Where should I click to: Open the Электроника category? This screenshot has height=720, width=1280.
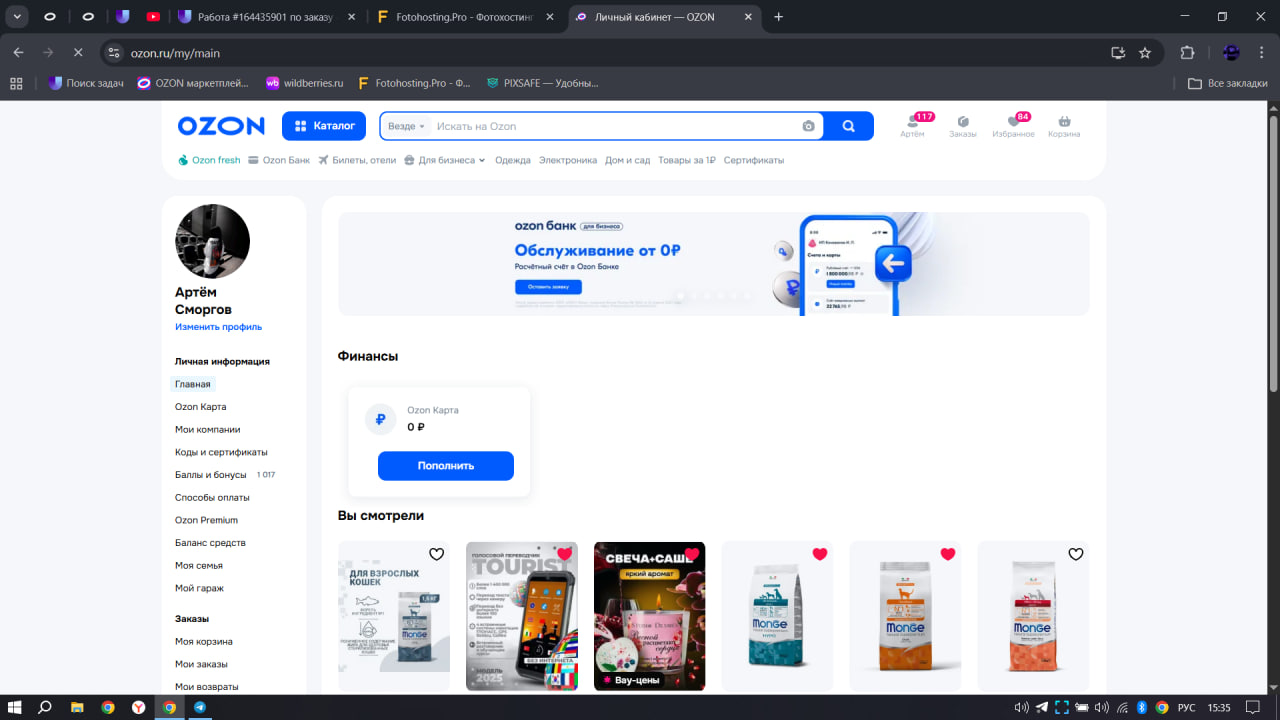point(568,160)
